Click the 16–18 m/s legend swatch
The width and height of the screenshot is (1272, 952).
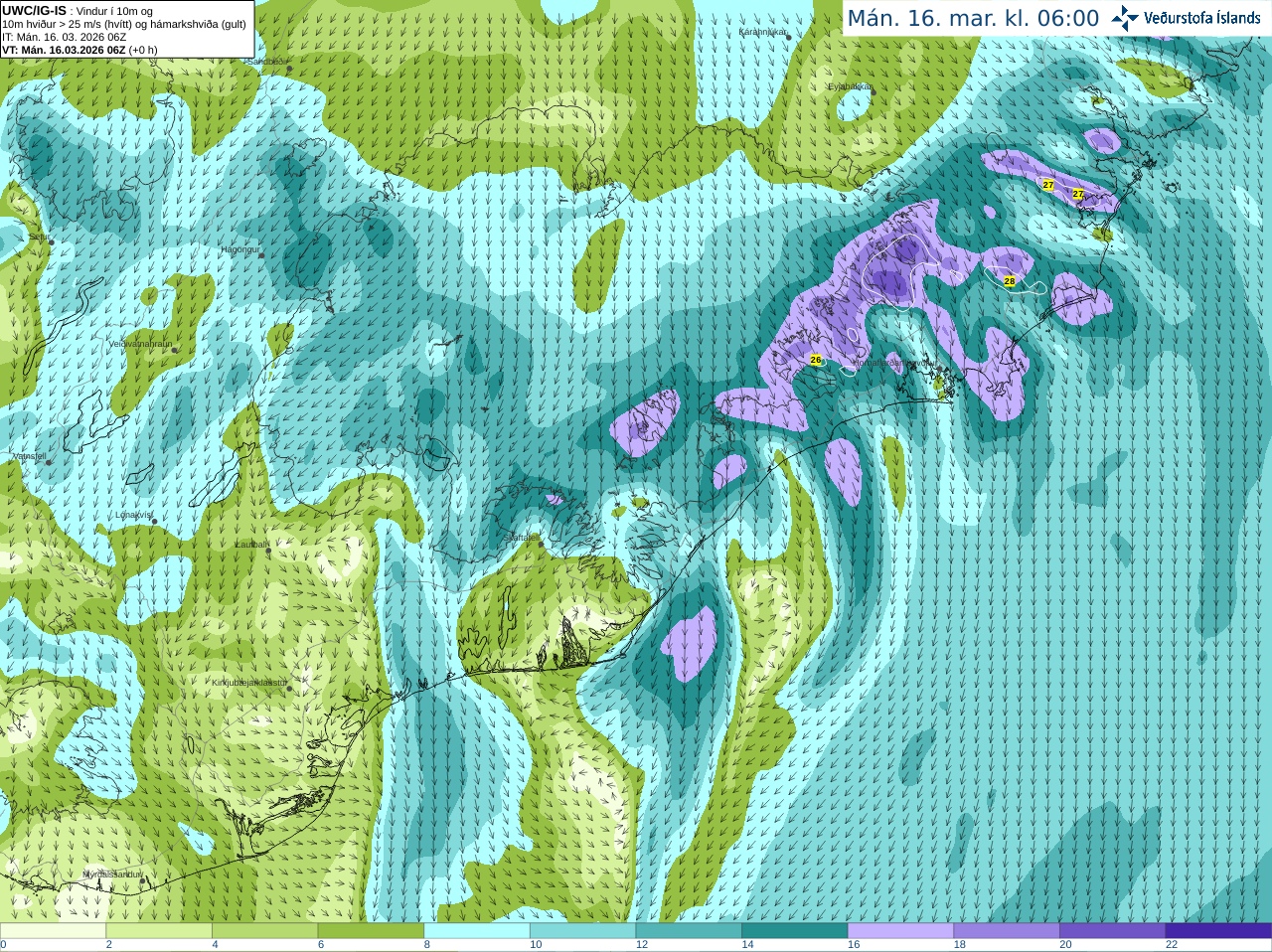click(x=900, y=931)
